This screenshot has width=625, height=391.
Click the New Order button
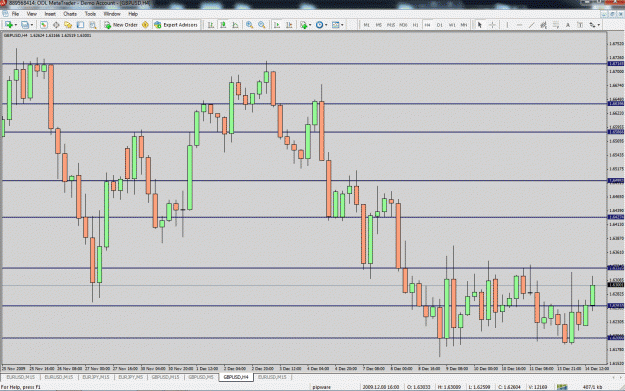click(x=121, y=25)
